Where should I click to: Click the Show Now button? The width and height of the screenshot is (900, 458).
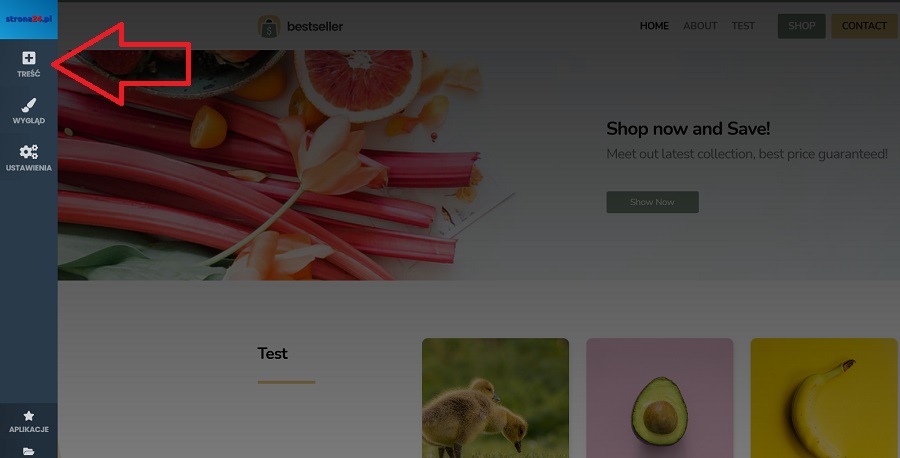click(x=653, y=202)
